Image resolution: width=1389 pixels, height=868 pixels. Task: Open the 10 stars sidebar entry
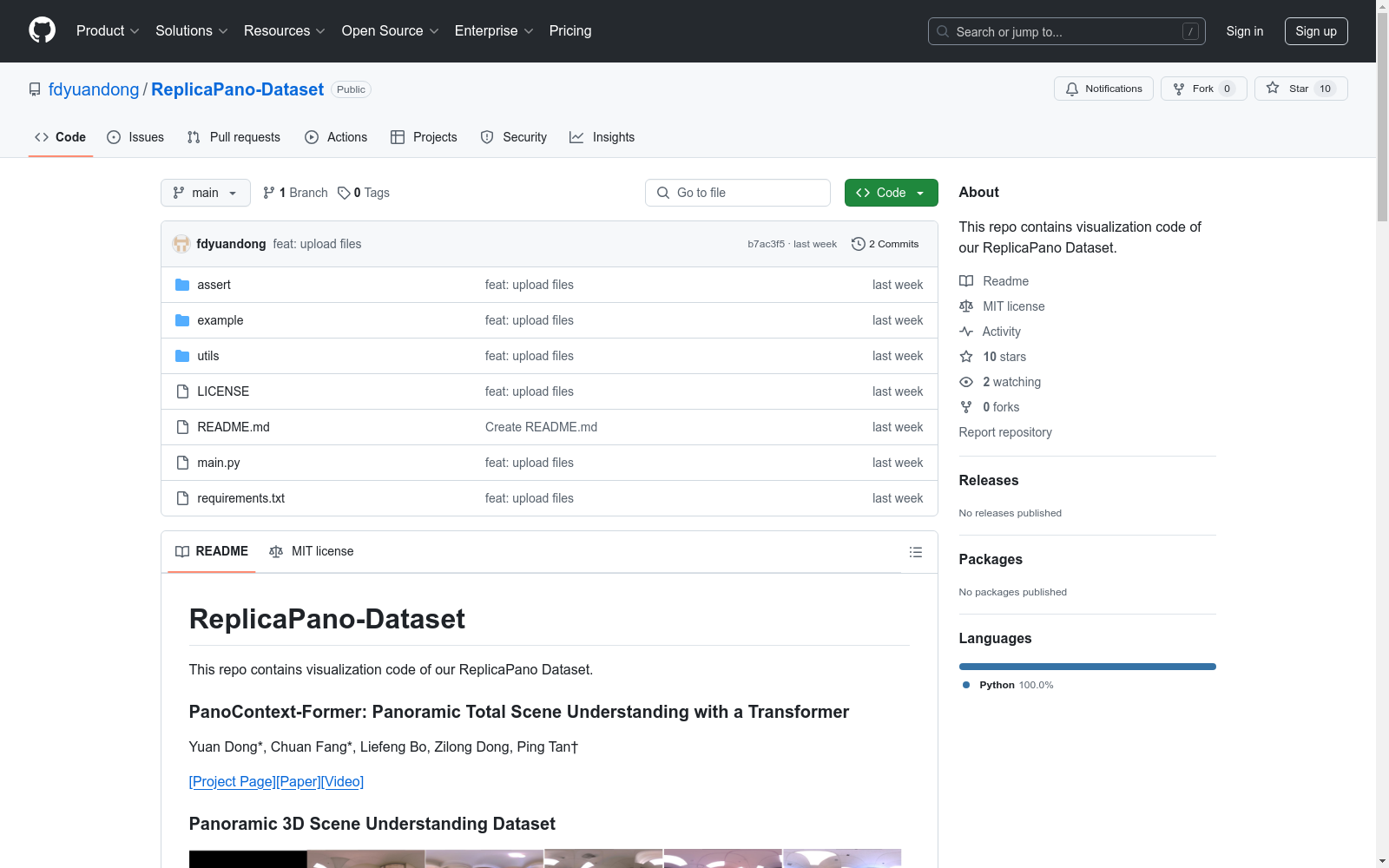tap(993, 357)
